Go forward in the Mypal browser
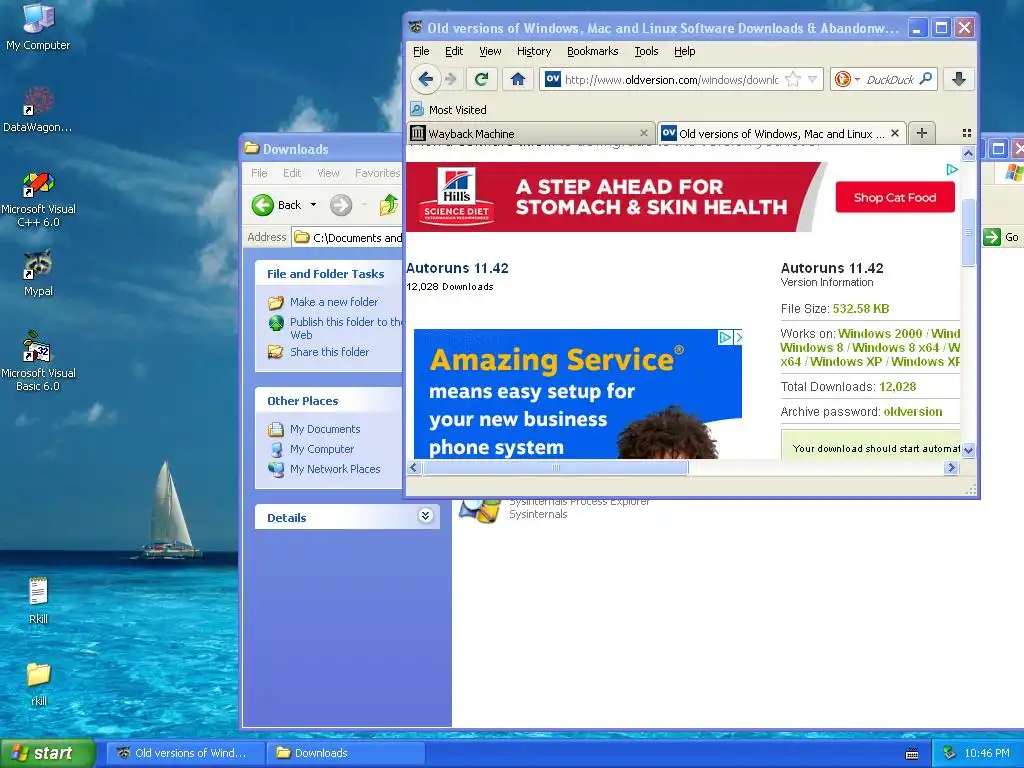The height and width of the screenshot is (768, 1024). (451, 80)
